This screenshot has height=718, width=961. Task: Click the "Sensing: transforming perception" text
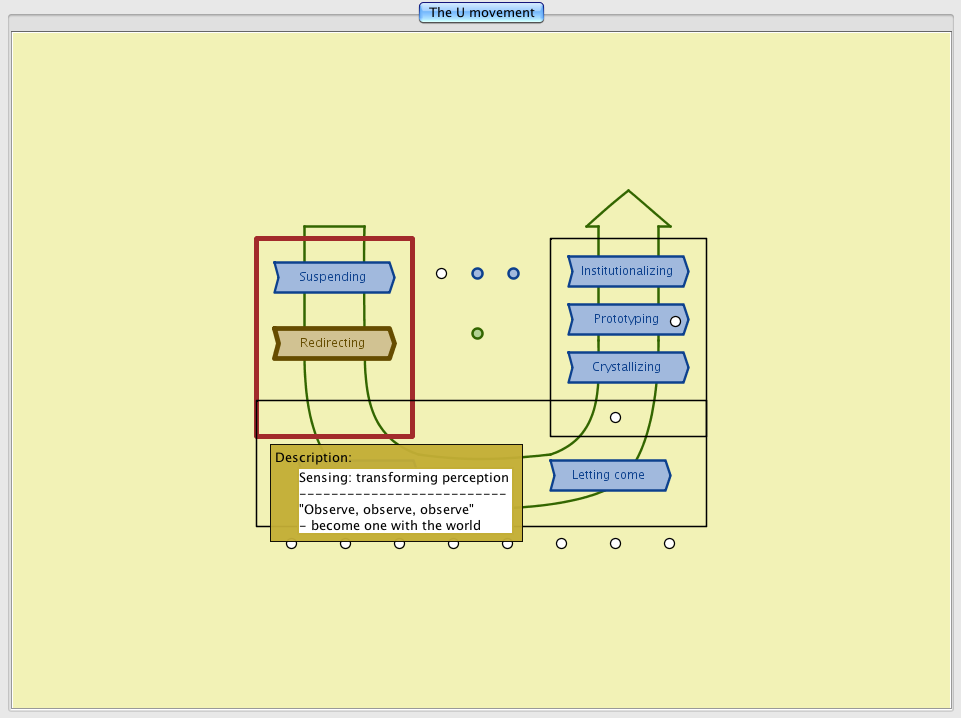[x=404, y=478]
